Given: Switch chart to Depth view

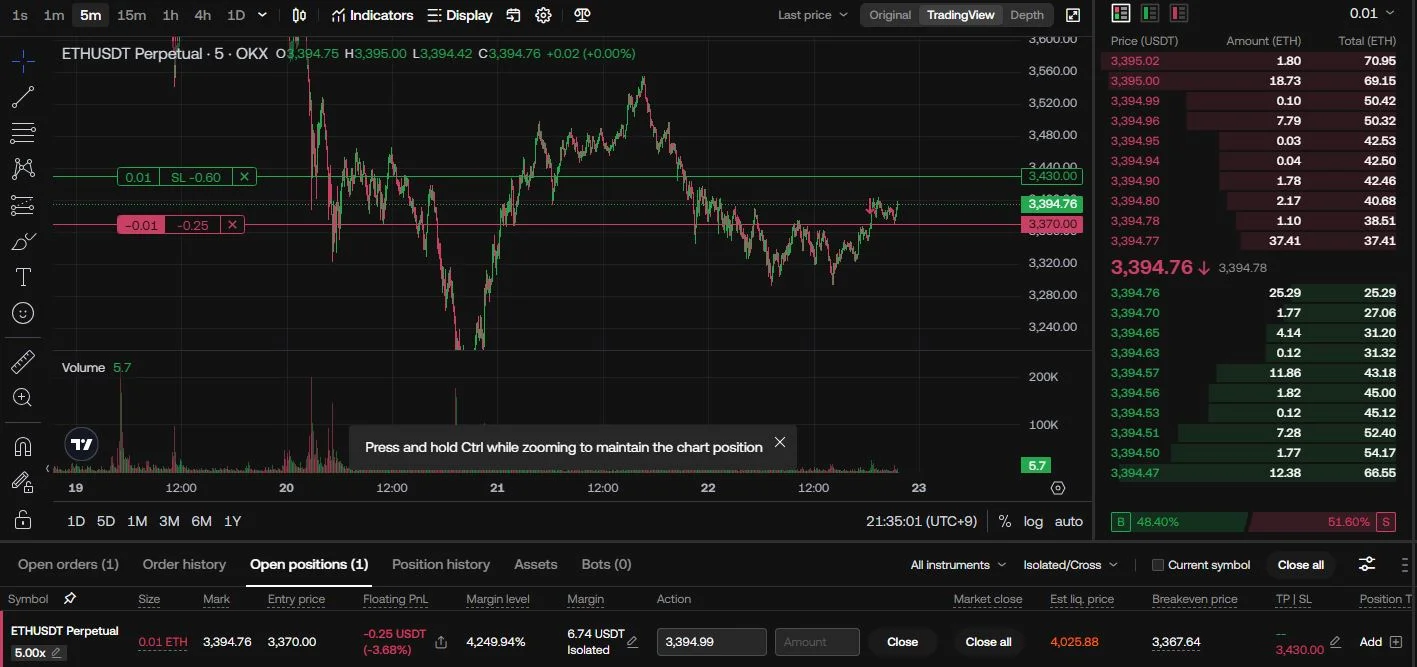Looking at the screenshot, I should tap(1027, 15).
